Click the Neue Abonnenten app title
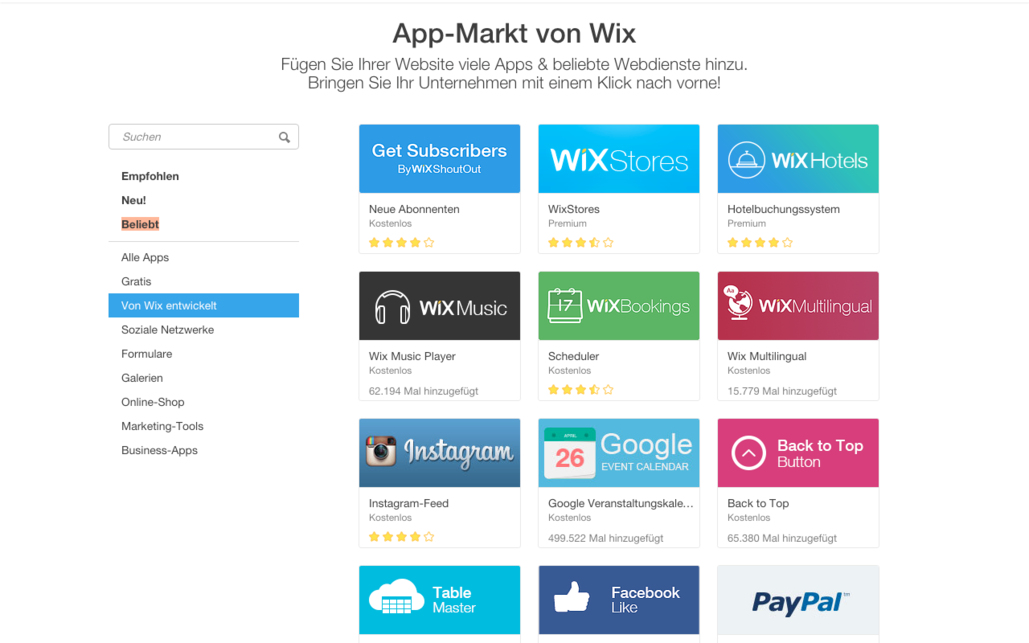The width and height of the screenshot is (1029, 643). pyautogui.click(x=414, y=209)
